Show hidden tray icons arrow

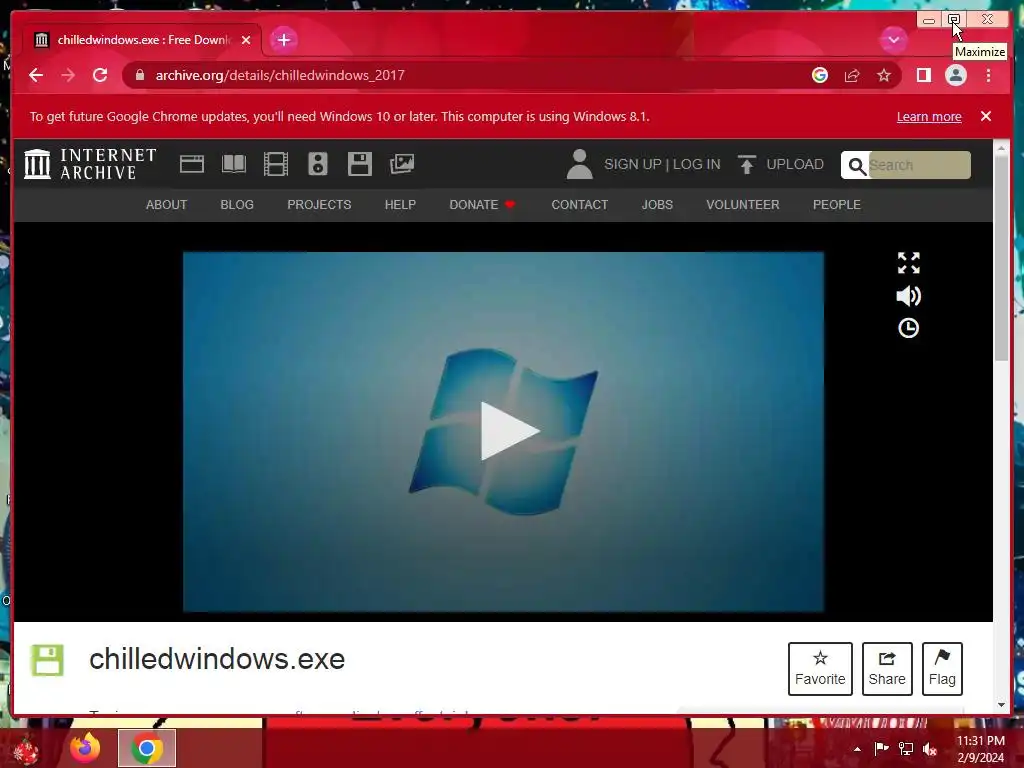pyautogui.click(x=857, y=749)
